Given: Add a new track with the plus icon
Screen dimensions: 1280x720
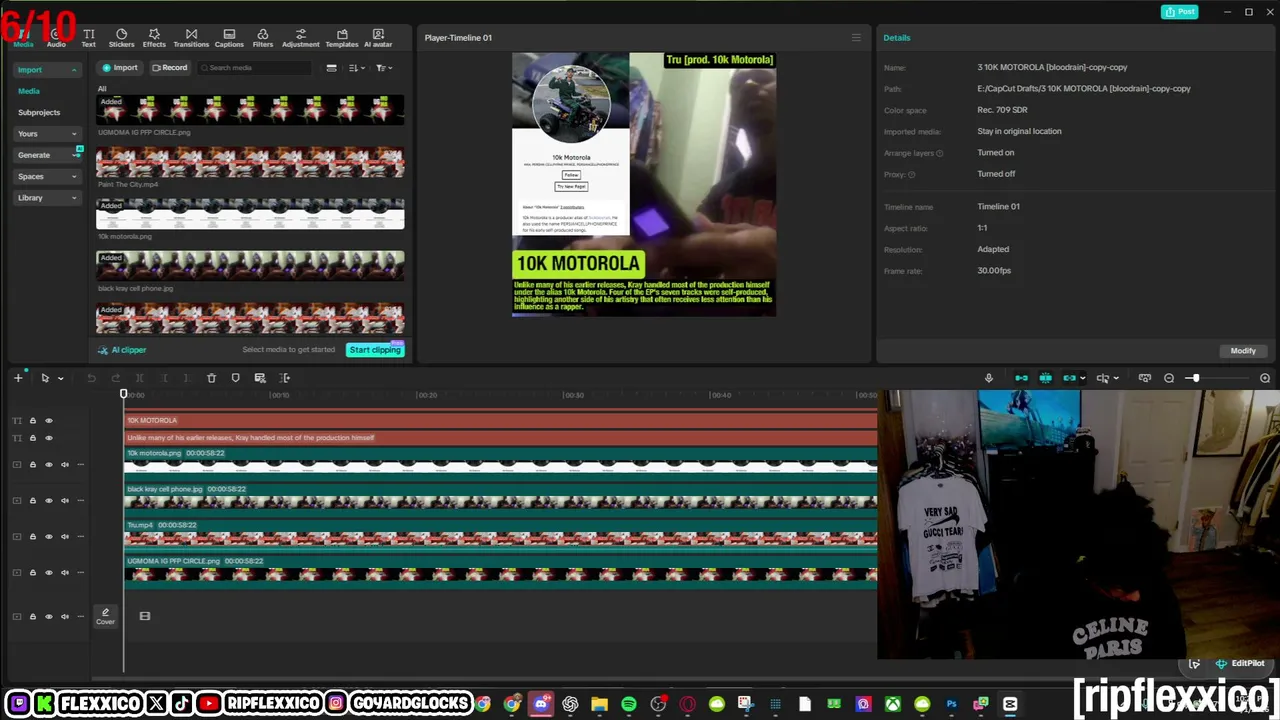Looking at the screenshot, I should (18, 378).
